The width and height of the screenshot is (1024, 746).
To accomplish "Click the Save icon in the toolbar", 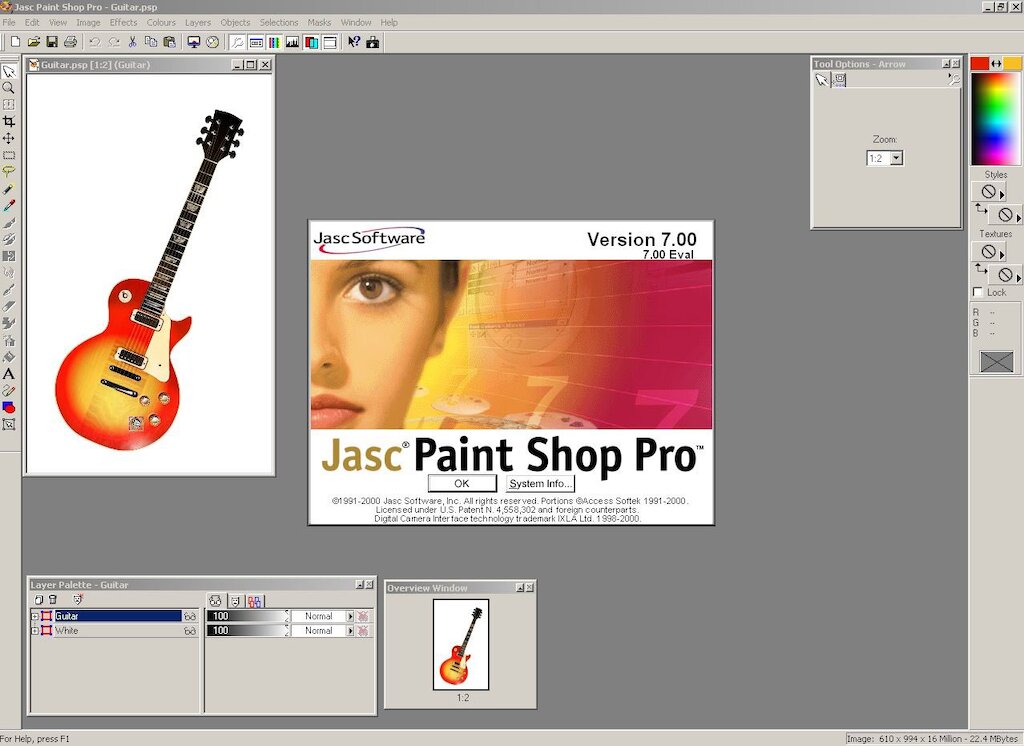I will 52,42.
